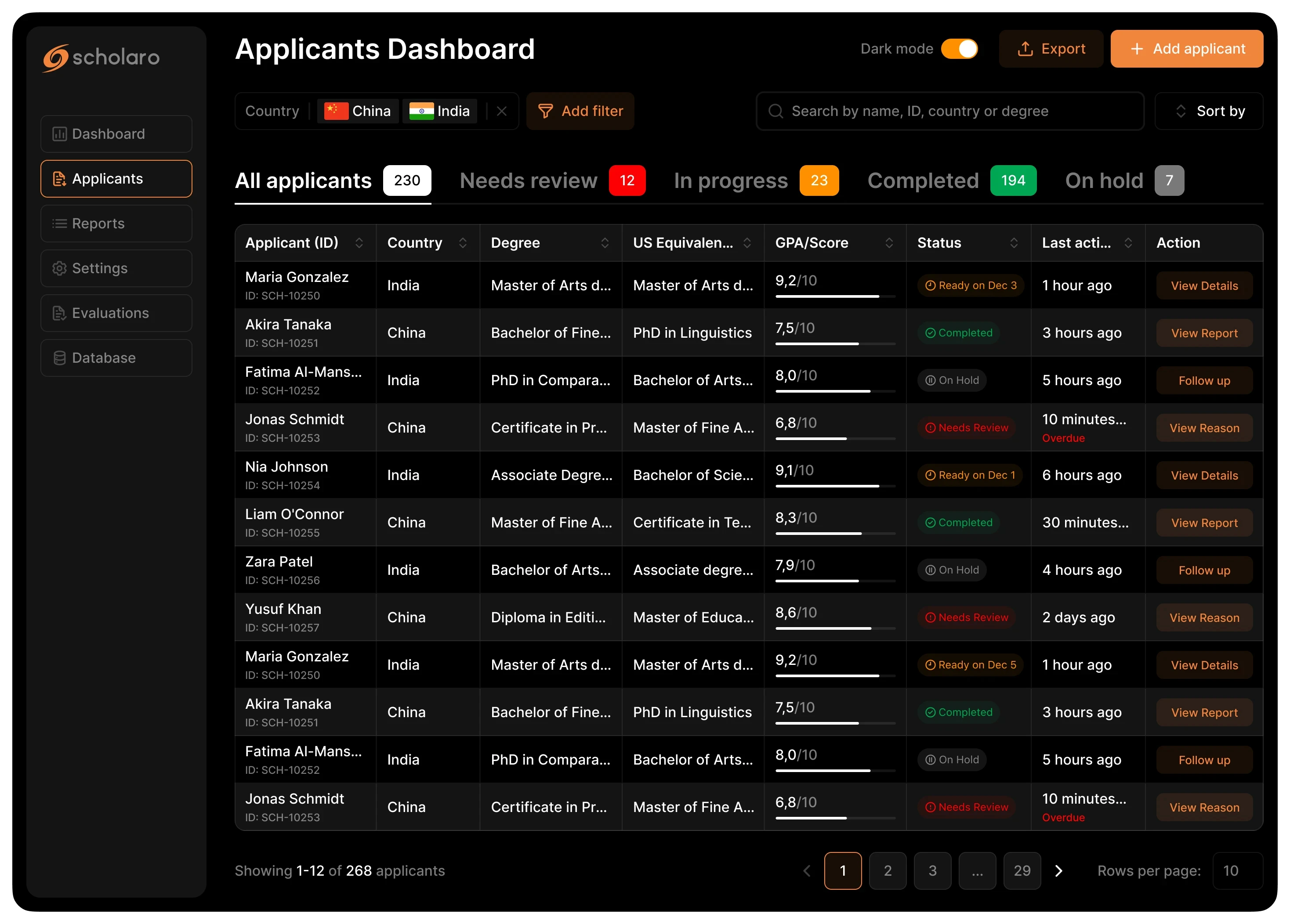Click the upload icon on Export button

1025,49
